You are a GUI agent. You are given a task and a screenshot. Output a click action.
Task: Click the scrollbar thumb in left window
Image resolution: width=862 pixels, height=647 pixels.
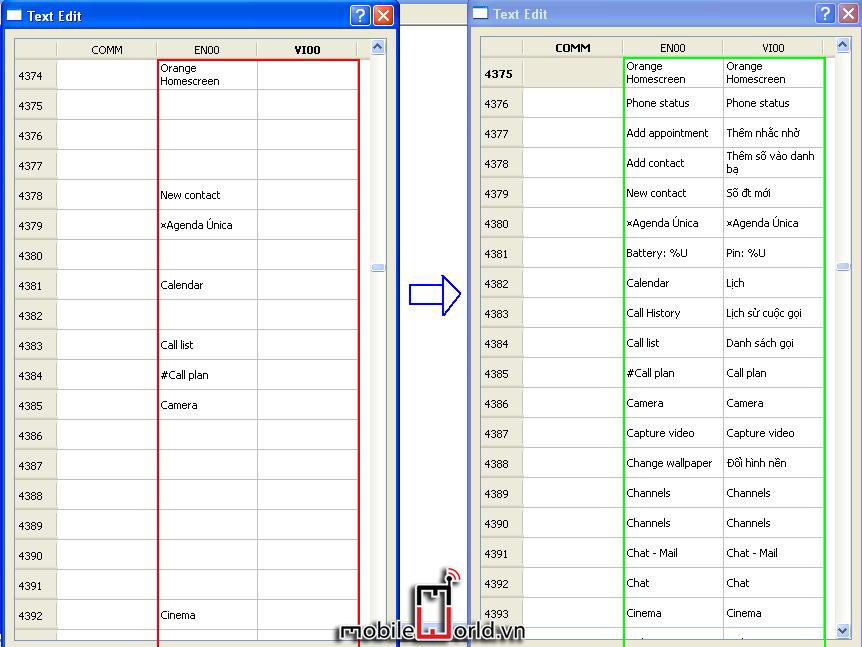pos(377,268)
